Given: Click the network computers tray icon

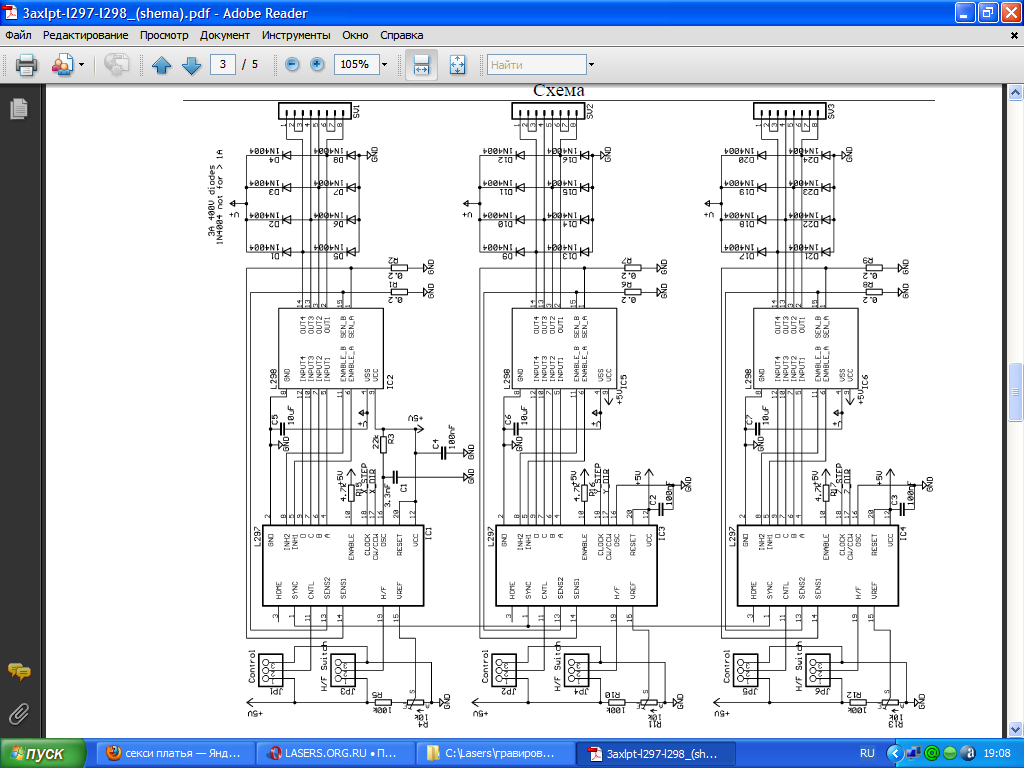Looking at the screenshot, I should pyautogui.click(x=914, y=754).
